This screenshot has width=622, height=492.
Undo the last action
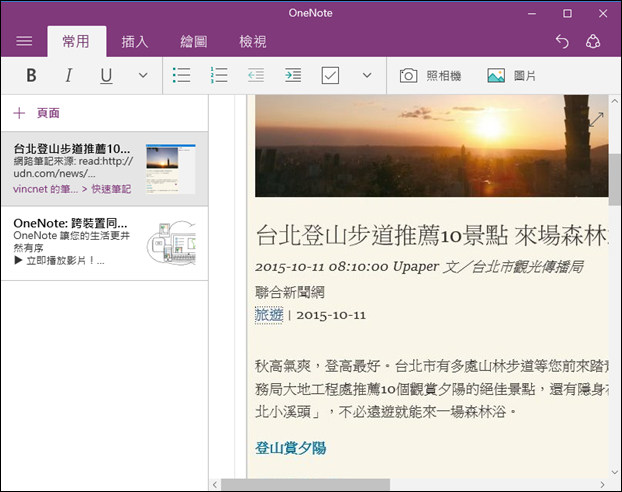(x=562, y=41)
